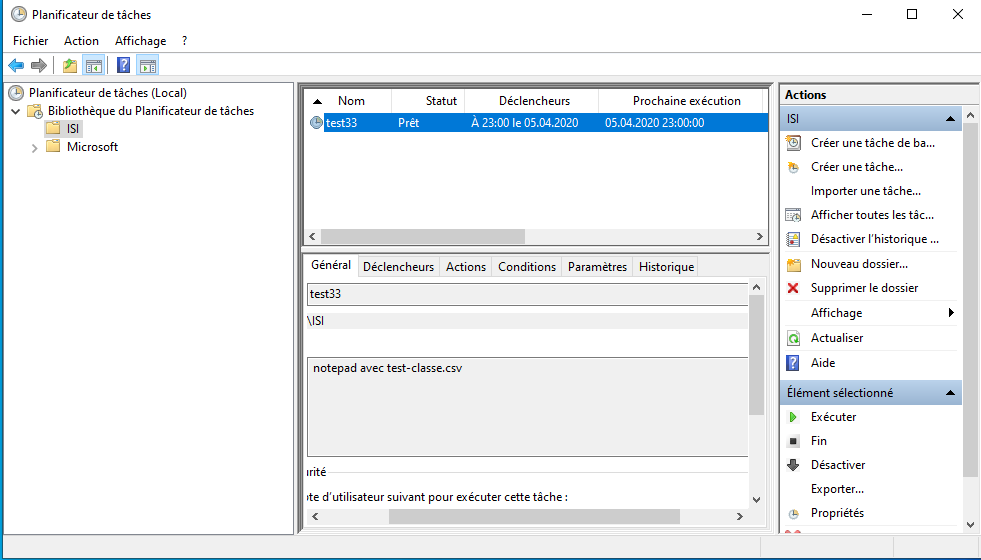
Task: Sort tasks by Statut column header
Action: point(440,101)
